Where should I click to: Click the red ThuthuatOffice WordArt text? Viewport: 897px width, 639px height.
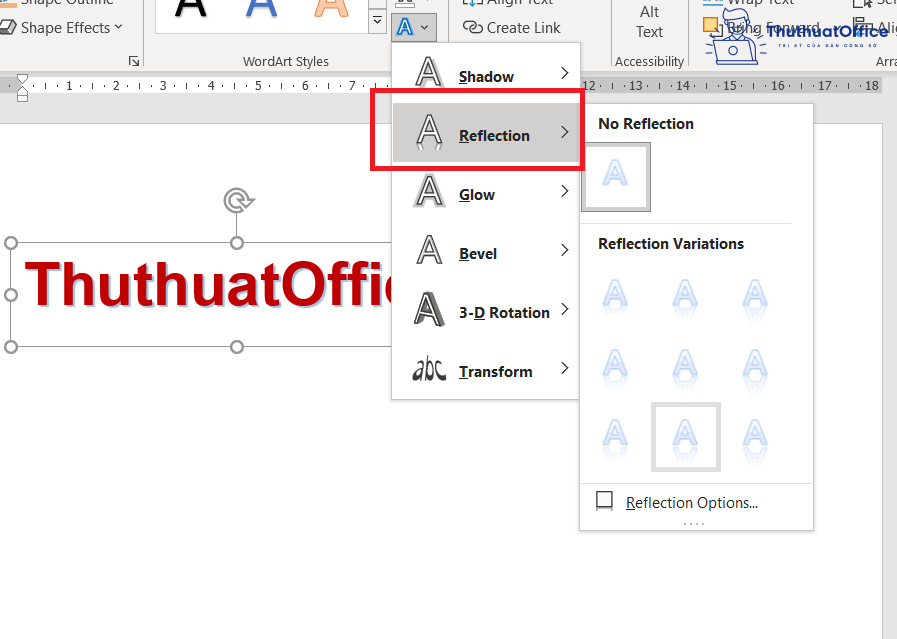[208, 284]
